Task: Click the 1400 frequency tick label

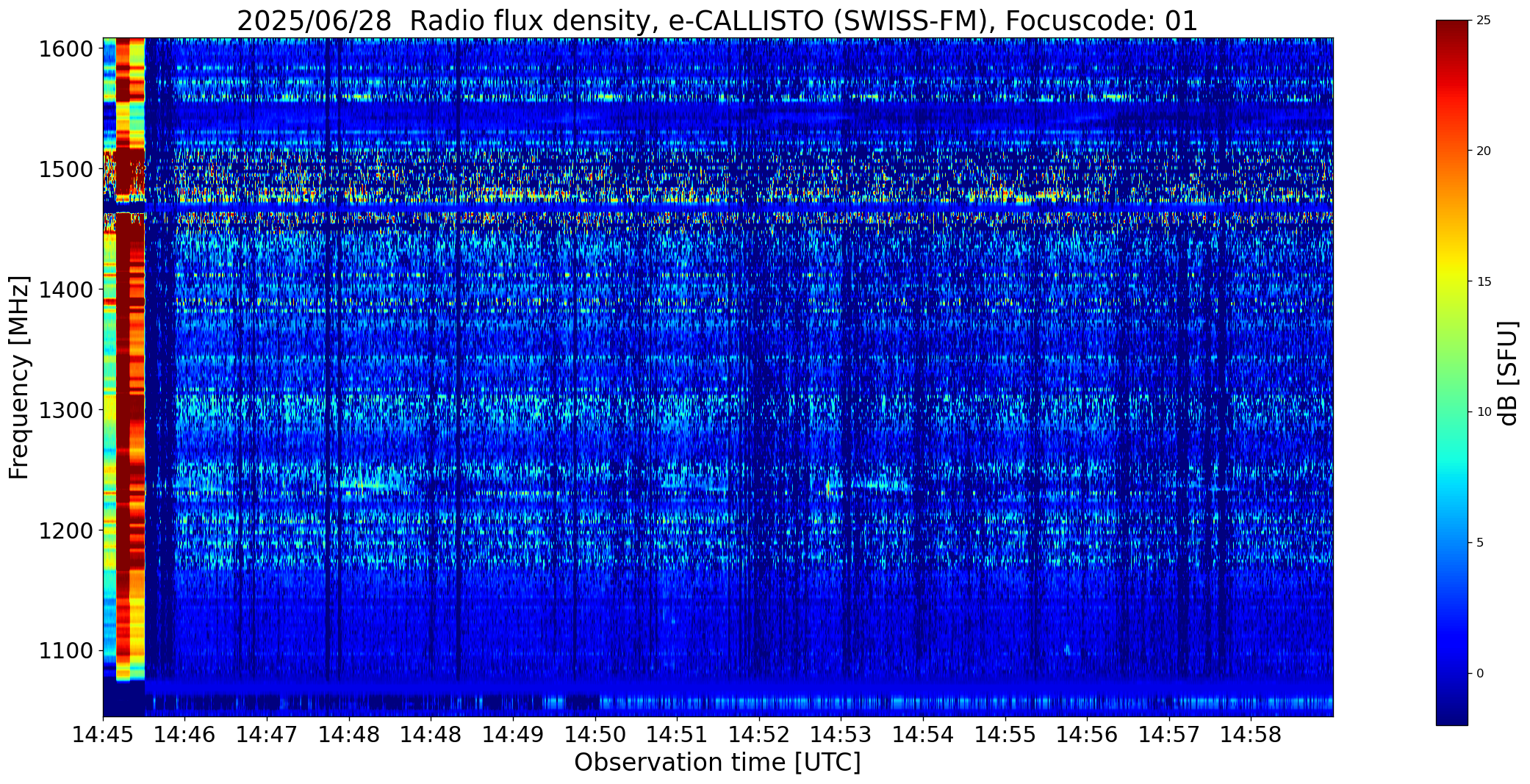Action: click(66, 290)
